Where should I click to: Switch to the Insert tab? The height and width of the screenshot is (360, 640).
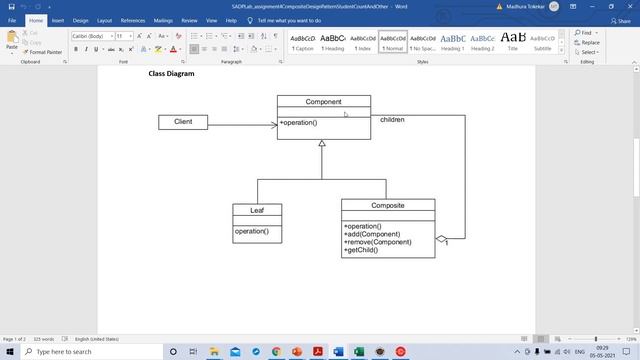(x=58, y=20)
